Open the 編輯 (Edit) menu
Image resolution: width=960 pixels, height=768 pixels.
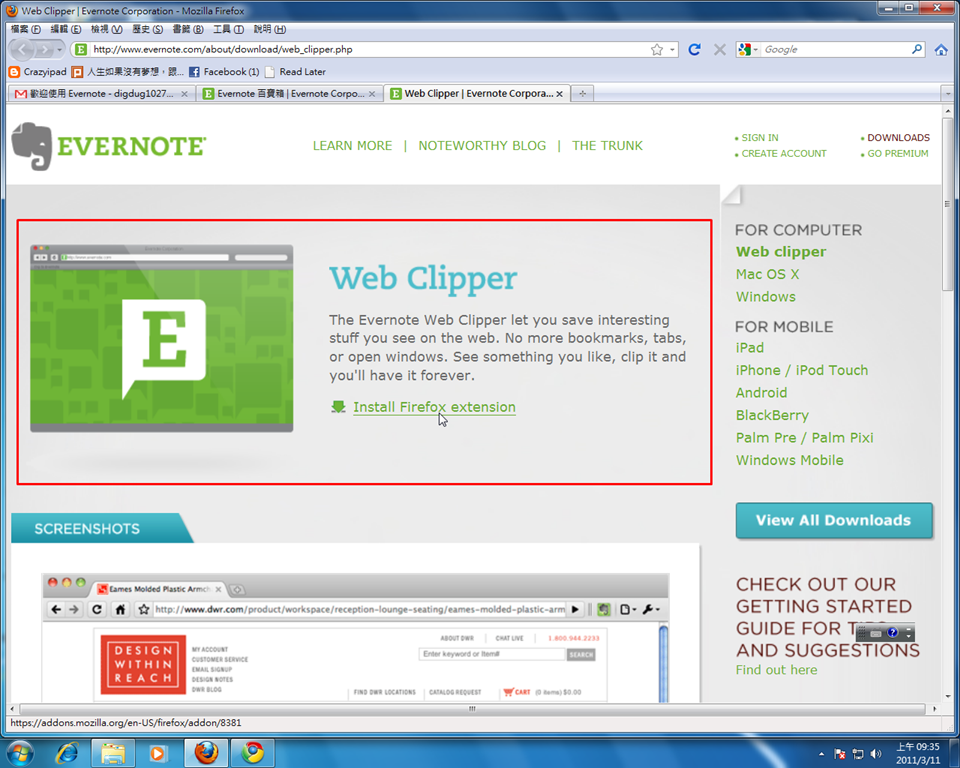click(66, 29)
